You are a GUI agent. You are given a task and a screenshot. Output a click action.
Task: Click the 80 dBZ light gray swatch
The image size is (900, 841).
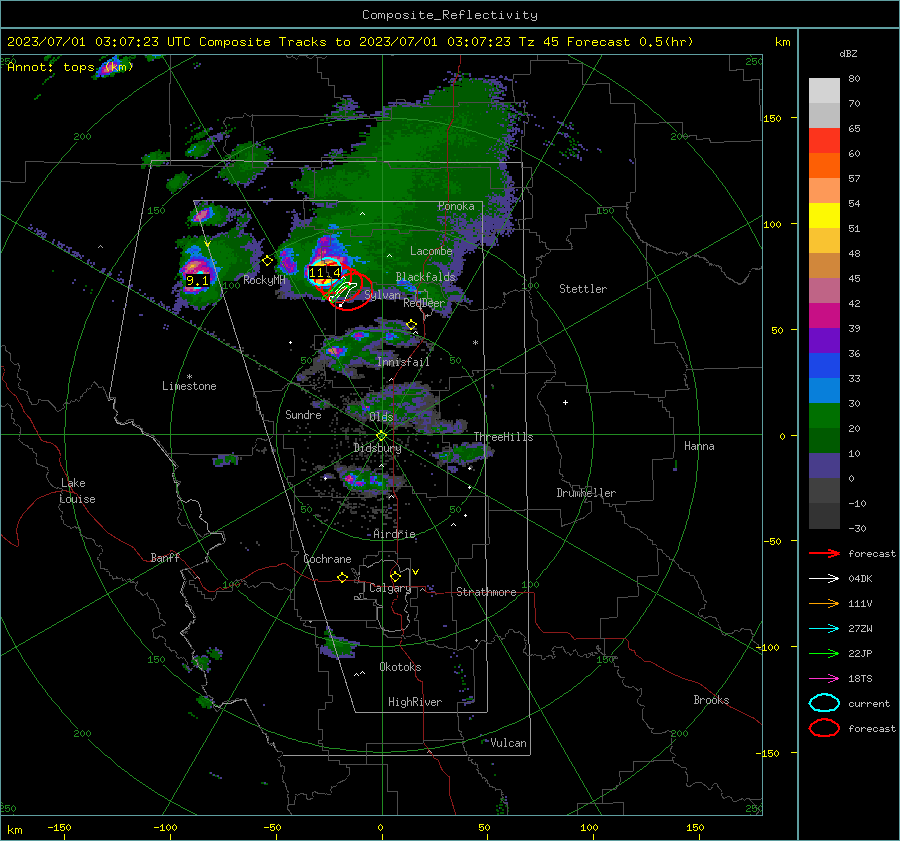(824, 90)
